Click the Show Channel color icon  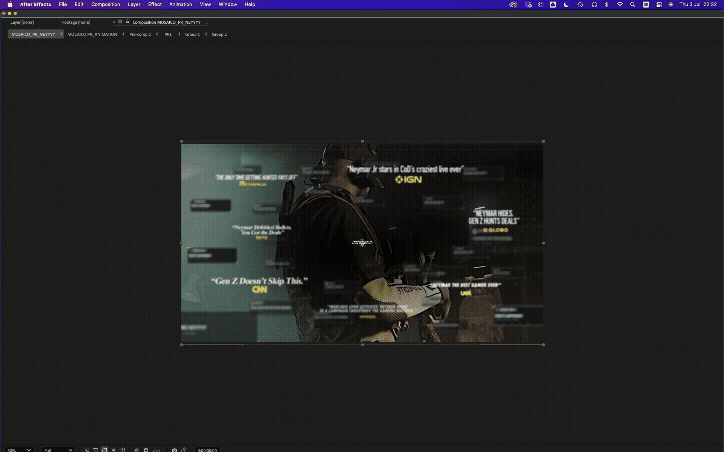[x=137, y=450]
